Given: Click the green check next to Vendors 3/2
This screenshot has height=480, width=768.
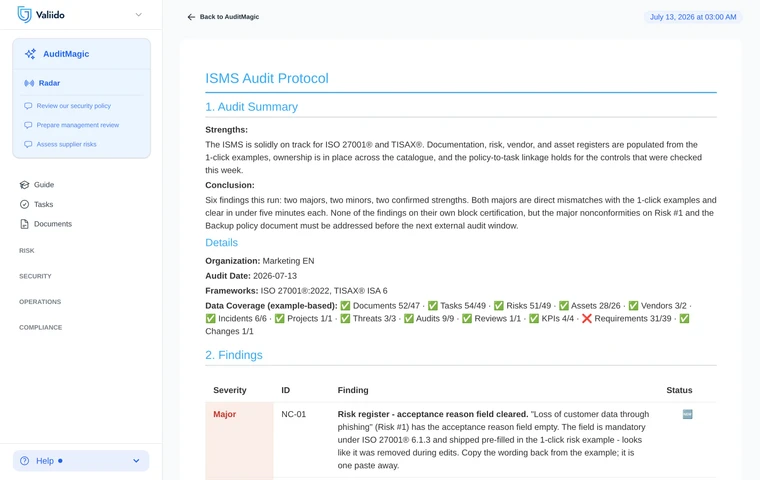Looking at the screenshot, I should pos(633,306).
